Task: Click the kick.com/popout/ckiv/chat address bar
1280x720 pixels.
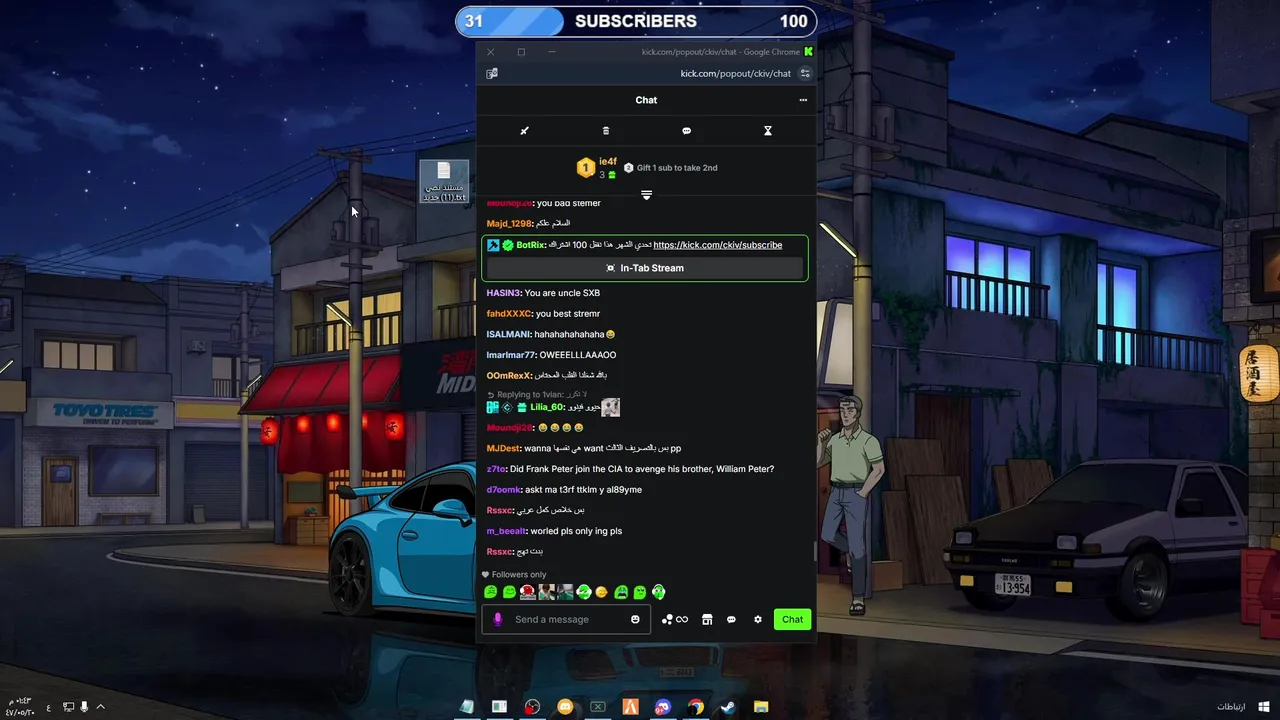Action: click(735, 73)
